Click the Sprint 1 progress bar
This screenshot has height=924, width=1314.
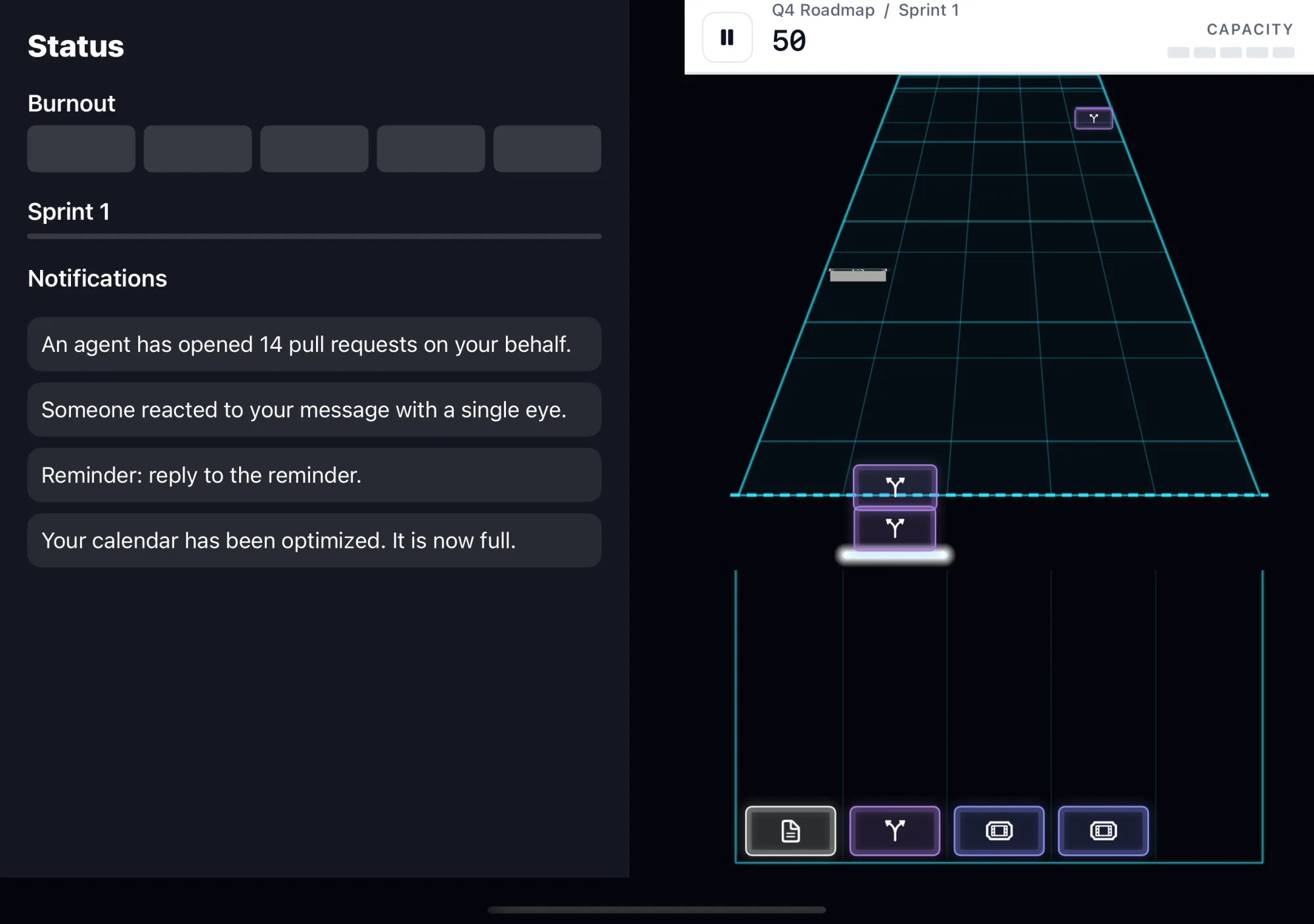click(x=314, y=236)
